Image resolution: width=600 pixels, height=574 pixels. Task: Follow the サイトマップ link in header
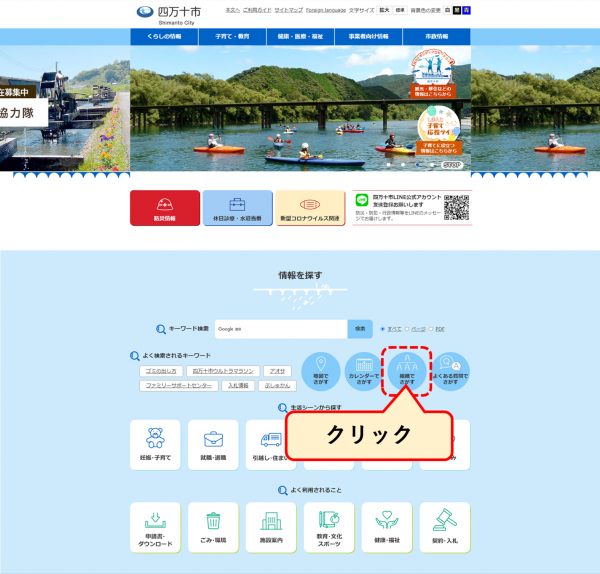(289, 10)
